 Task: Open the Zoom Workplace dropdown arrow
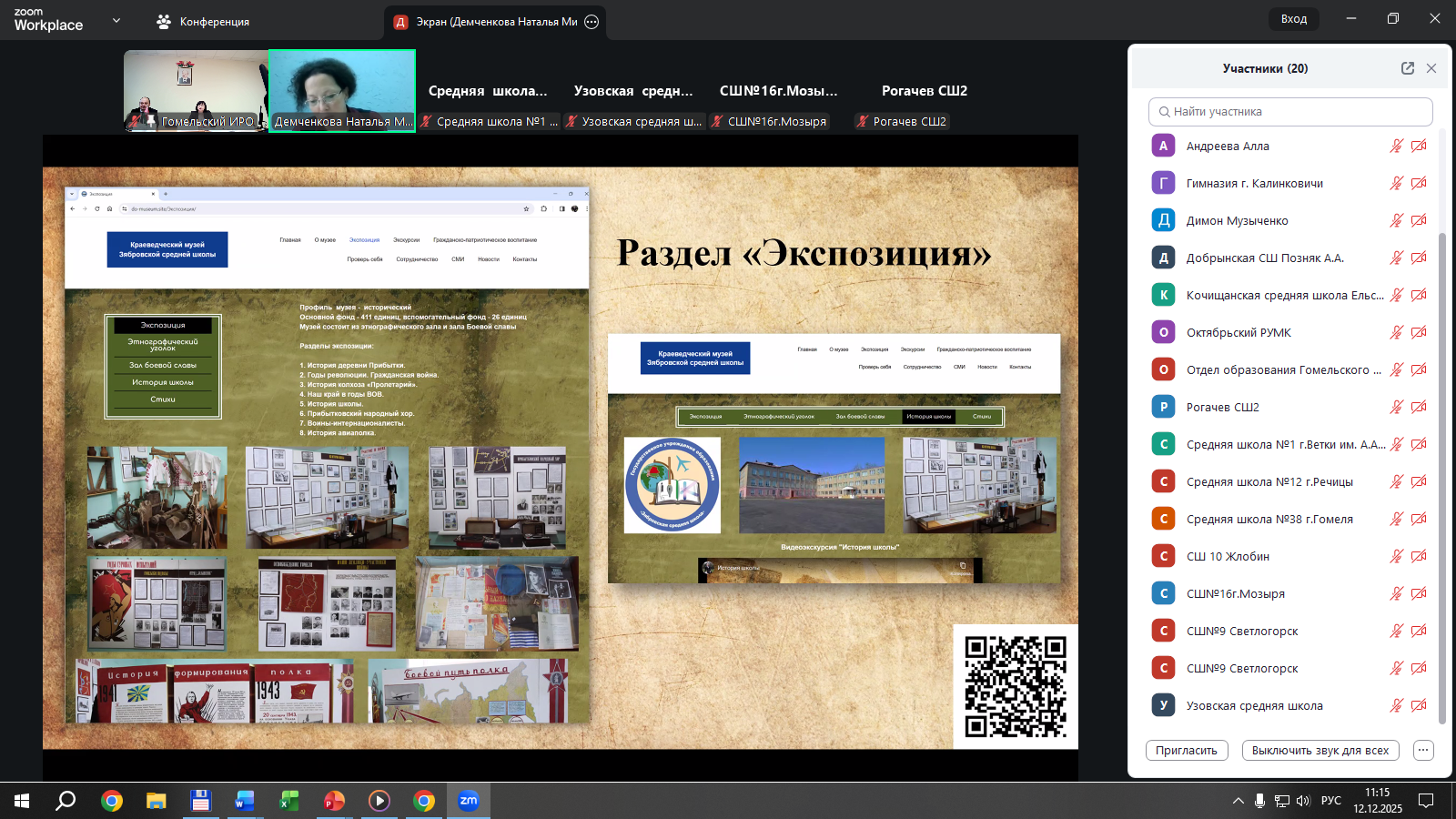(x=116, y=20)
